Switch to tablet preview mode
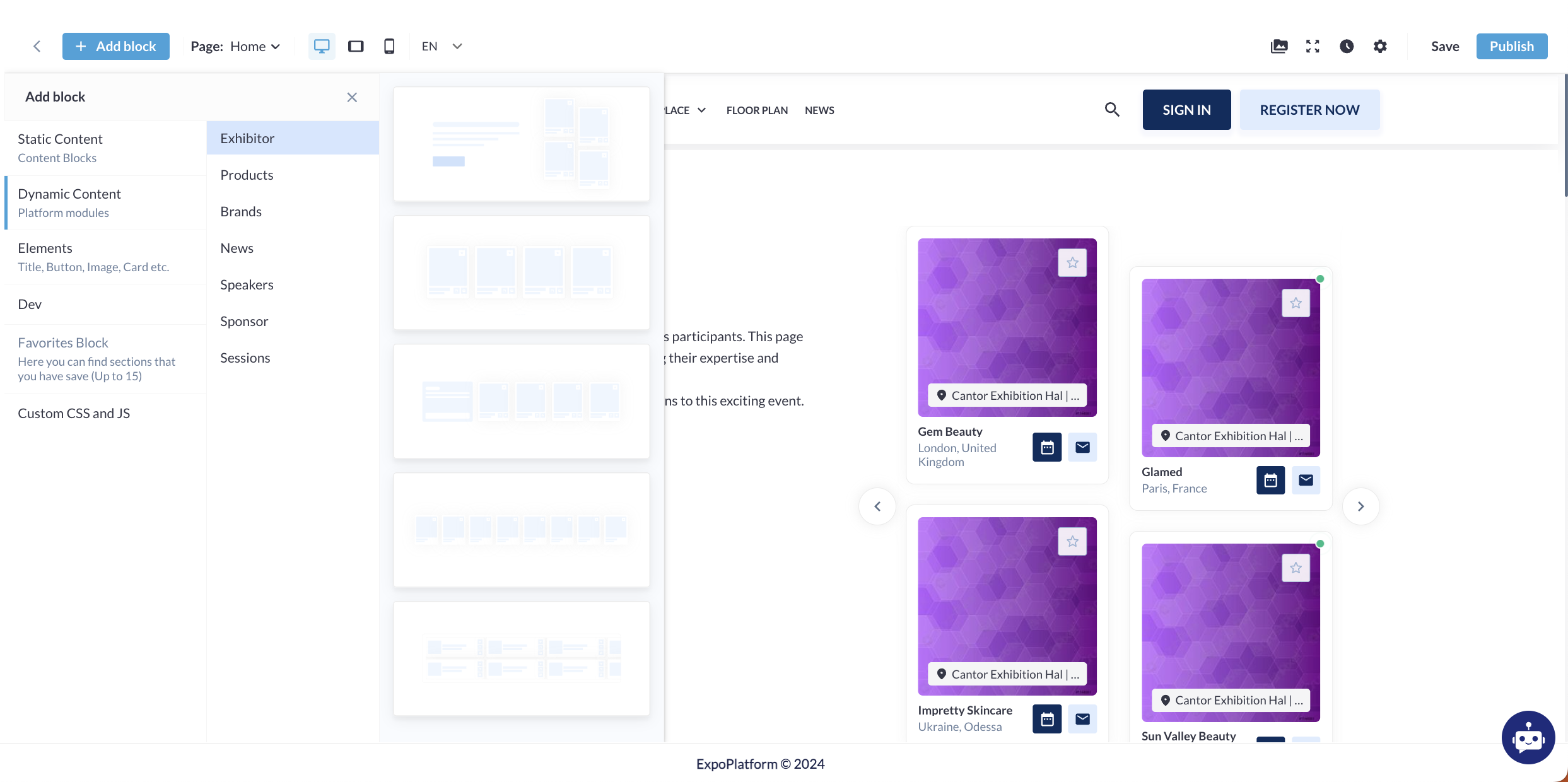Screen dimensions: 1568x782 (356, 46)
